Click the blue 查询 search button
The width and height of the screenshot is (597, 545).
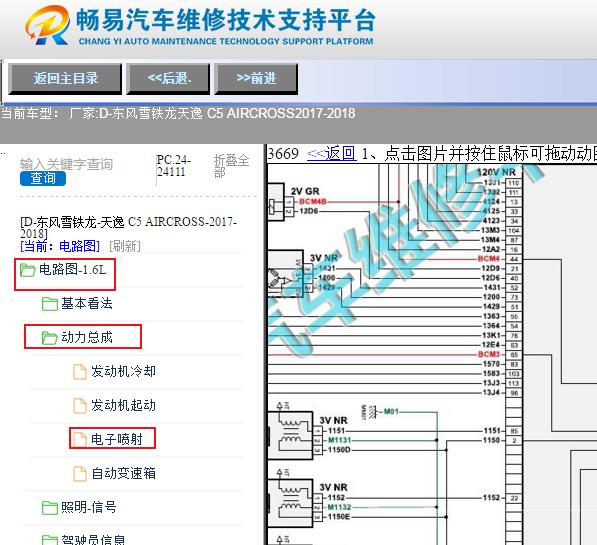pos(43,178)
